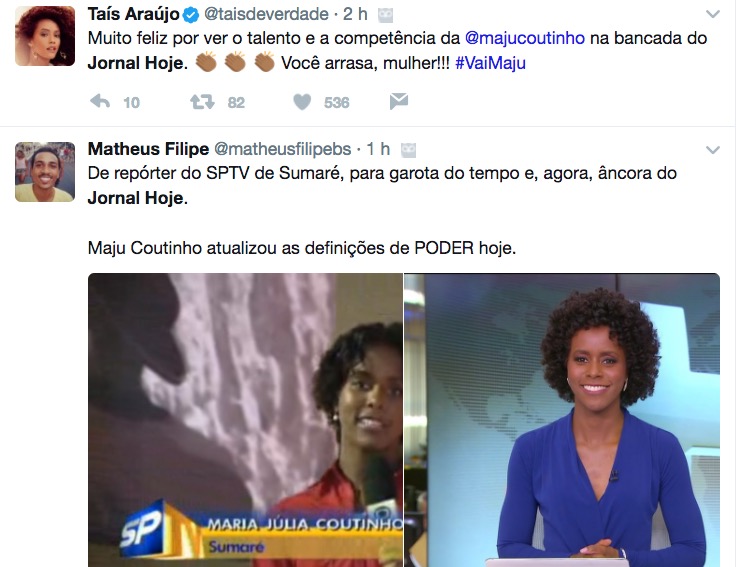Click the Taís Araújo display name
The height and width of the screenshot is (567, 736).
click(x=133, y=14)
